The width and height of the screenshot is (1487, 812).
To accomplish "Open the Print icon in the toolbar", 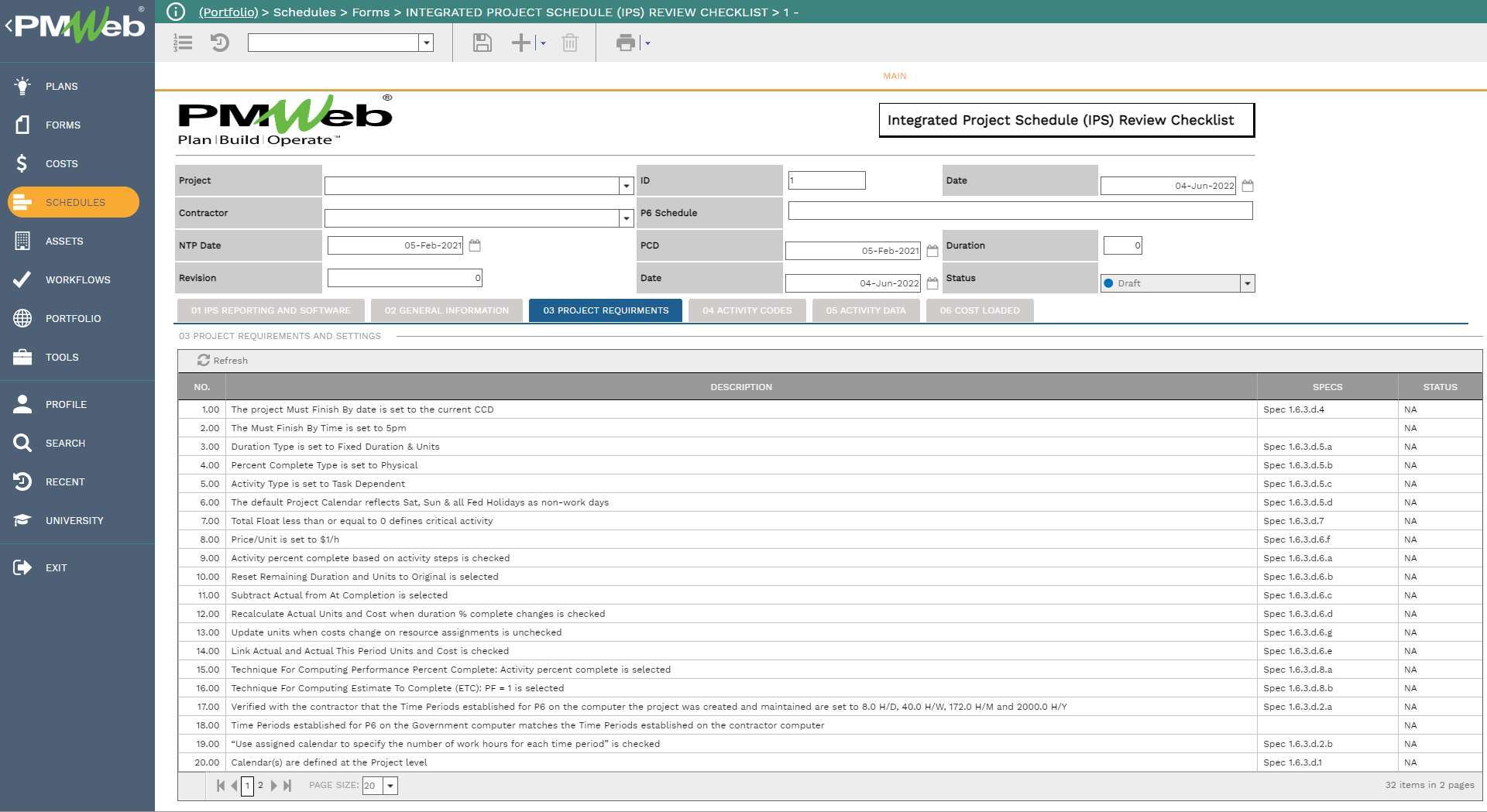I will pos(627,43).
